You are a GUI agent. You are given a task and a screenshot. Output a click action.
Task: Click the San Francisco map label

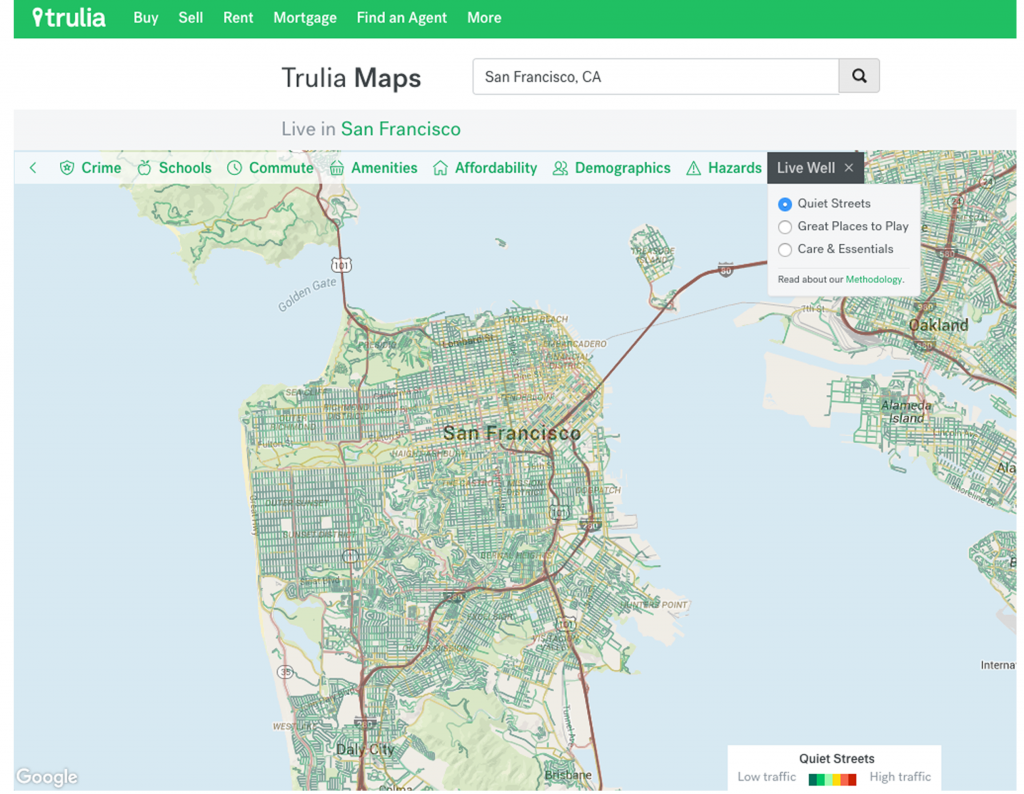point(511,433)
